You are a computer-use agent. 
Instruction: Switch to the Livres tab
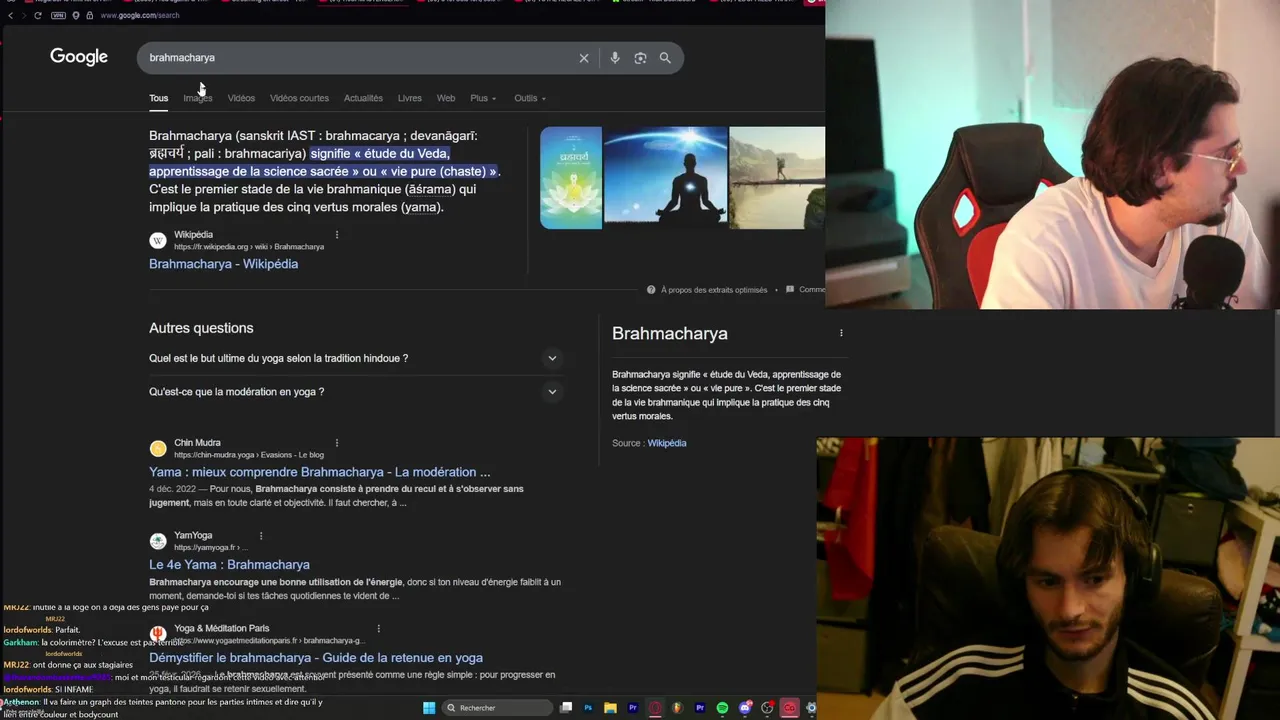pos(410,98)
